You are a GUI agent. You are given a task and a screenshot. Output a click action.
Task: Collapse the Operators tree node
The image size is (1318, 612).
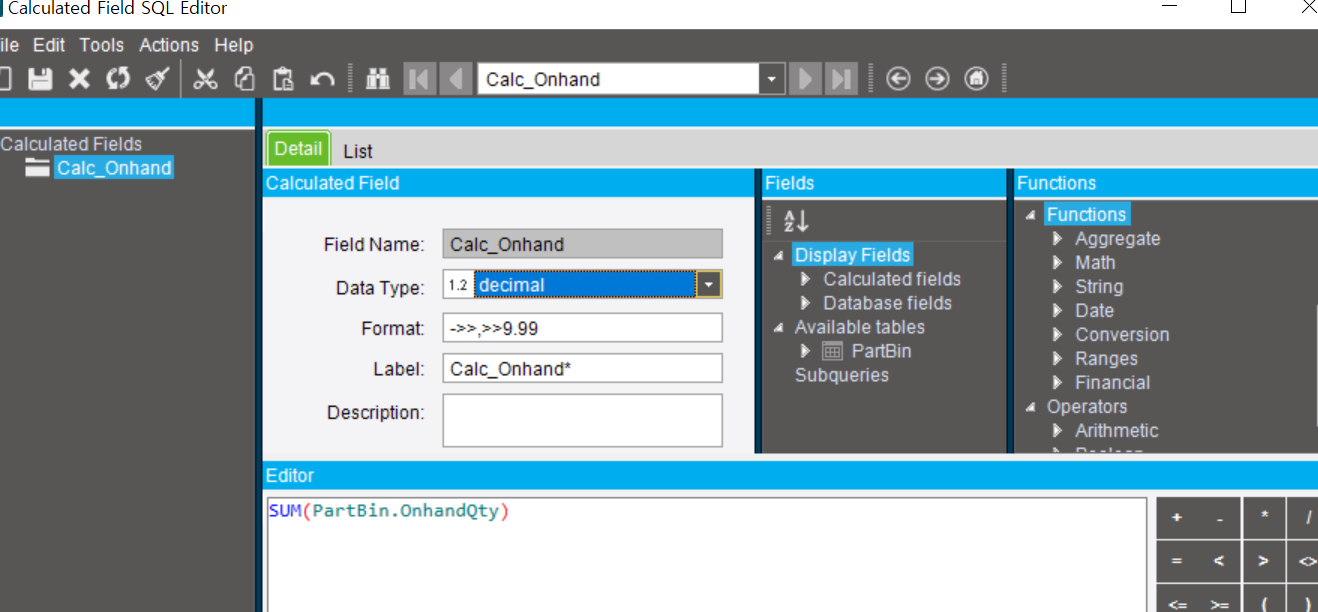pos(1031,407)
